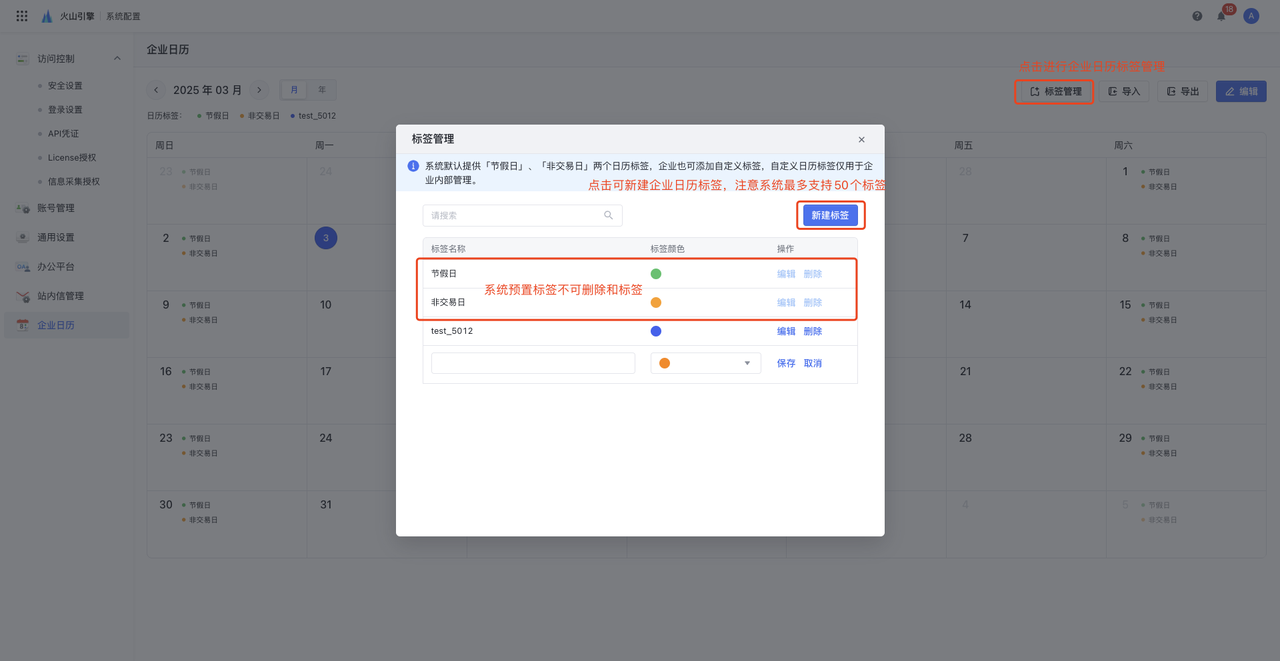Click 删除 for the test_5012 tag
This screenshot has width=1280, height=661.
[812, 331]
